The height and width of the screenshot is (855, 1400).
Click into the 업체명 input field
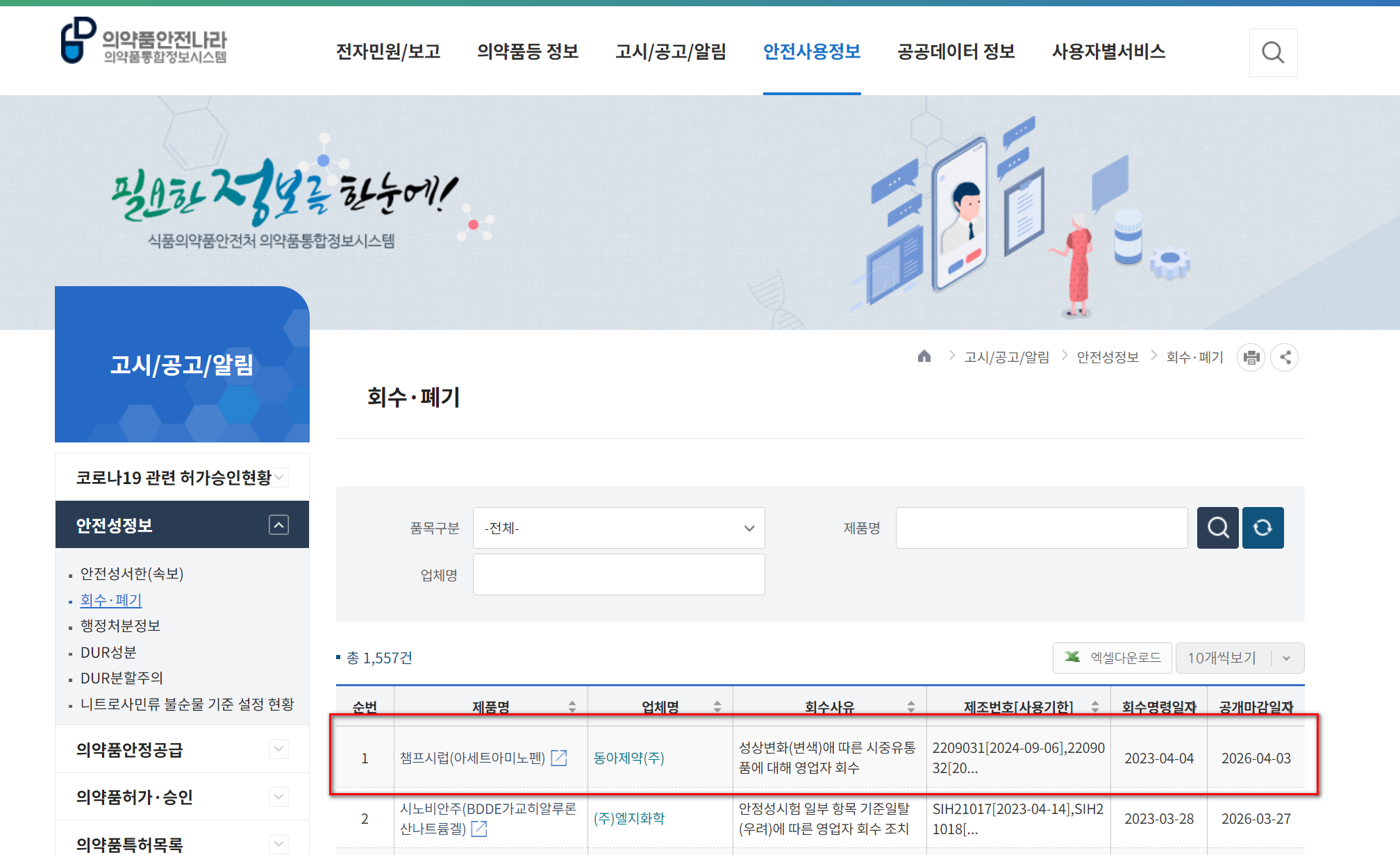point(618,574)
